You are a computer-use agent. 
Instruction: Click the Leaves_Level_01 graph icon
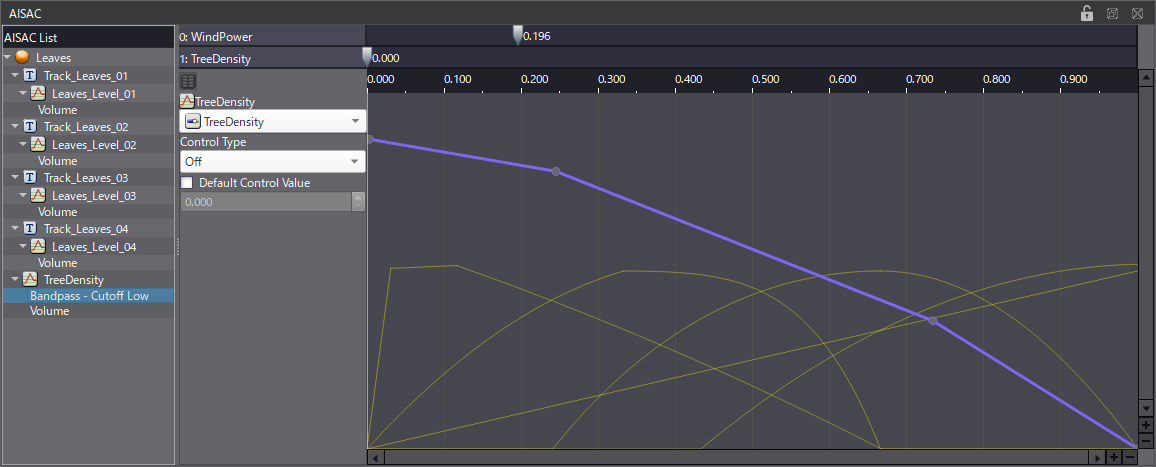point(39,94)
